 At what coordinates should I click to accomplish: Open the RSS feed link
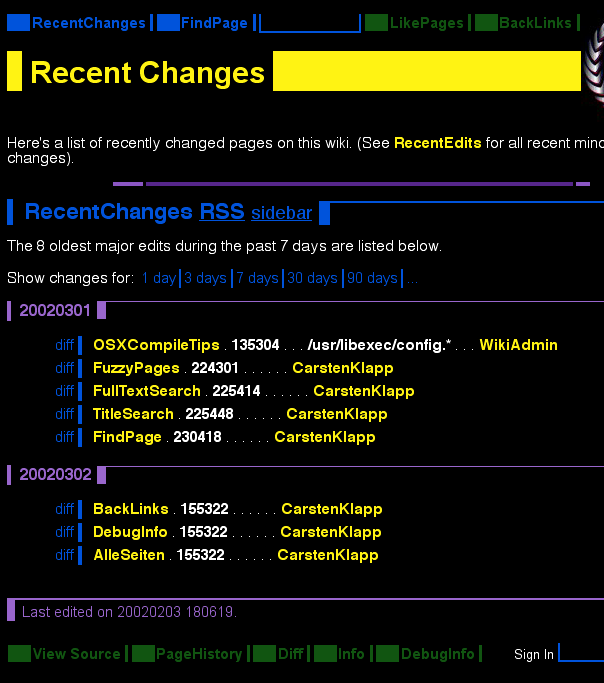(221, 212)
